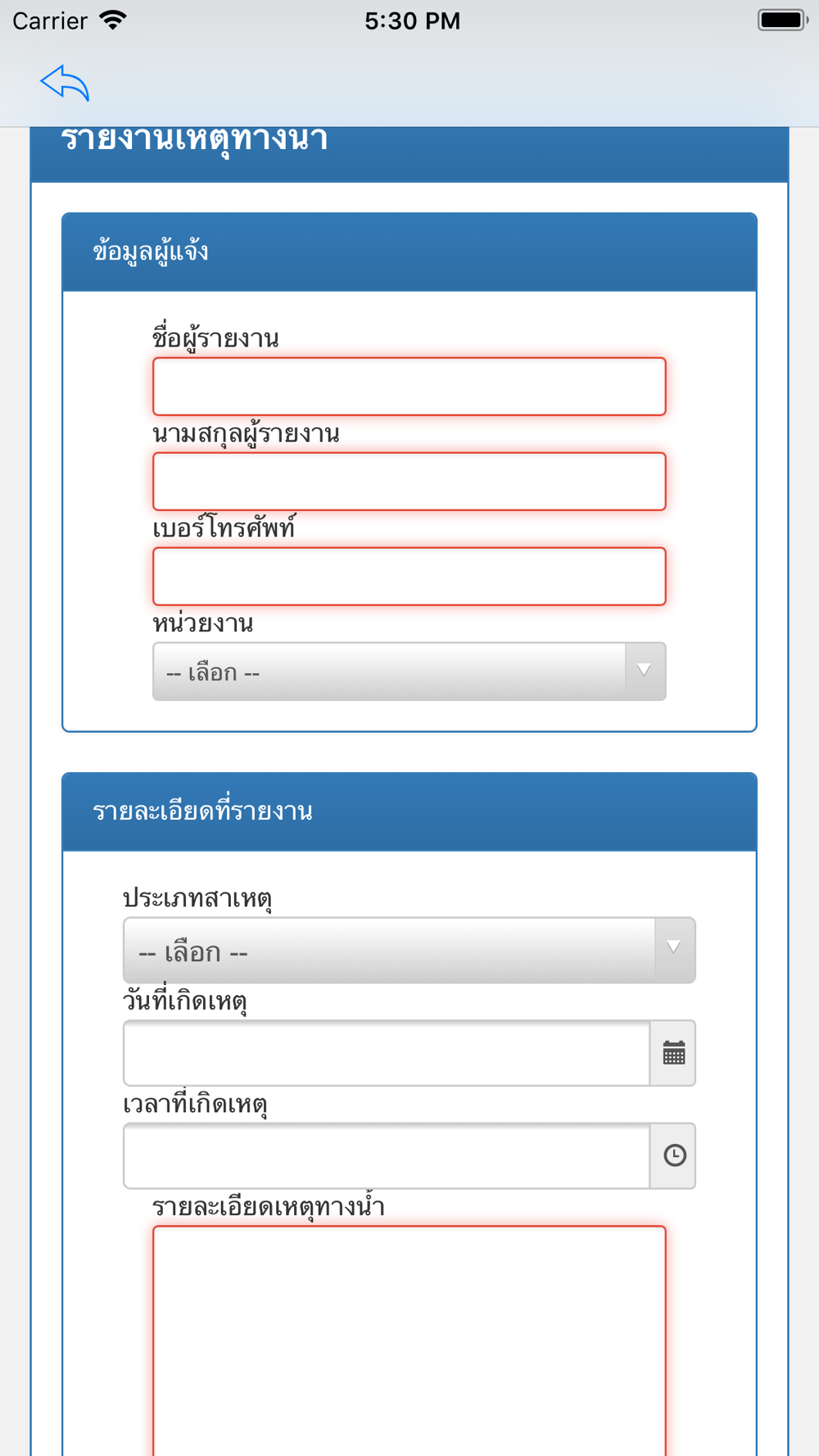
Task: Click the arrow on หน่วยงาน combo box
Action: tap(645, 671)
